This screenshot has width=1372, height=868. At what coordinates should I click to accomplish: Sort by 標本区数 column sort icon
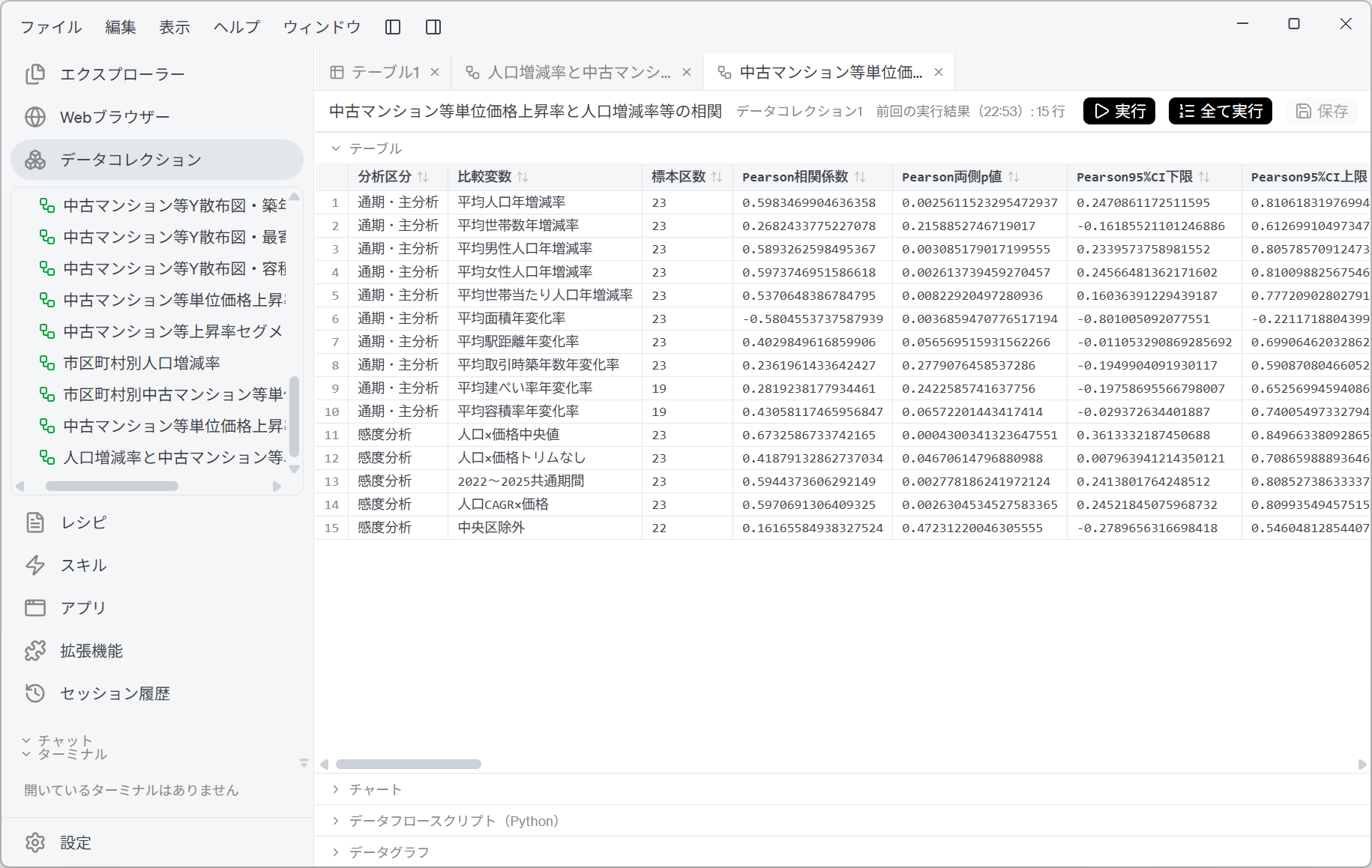click(x=717, y=177)
